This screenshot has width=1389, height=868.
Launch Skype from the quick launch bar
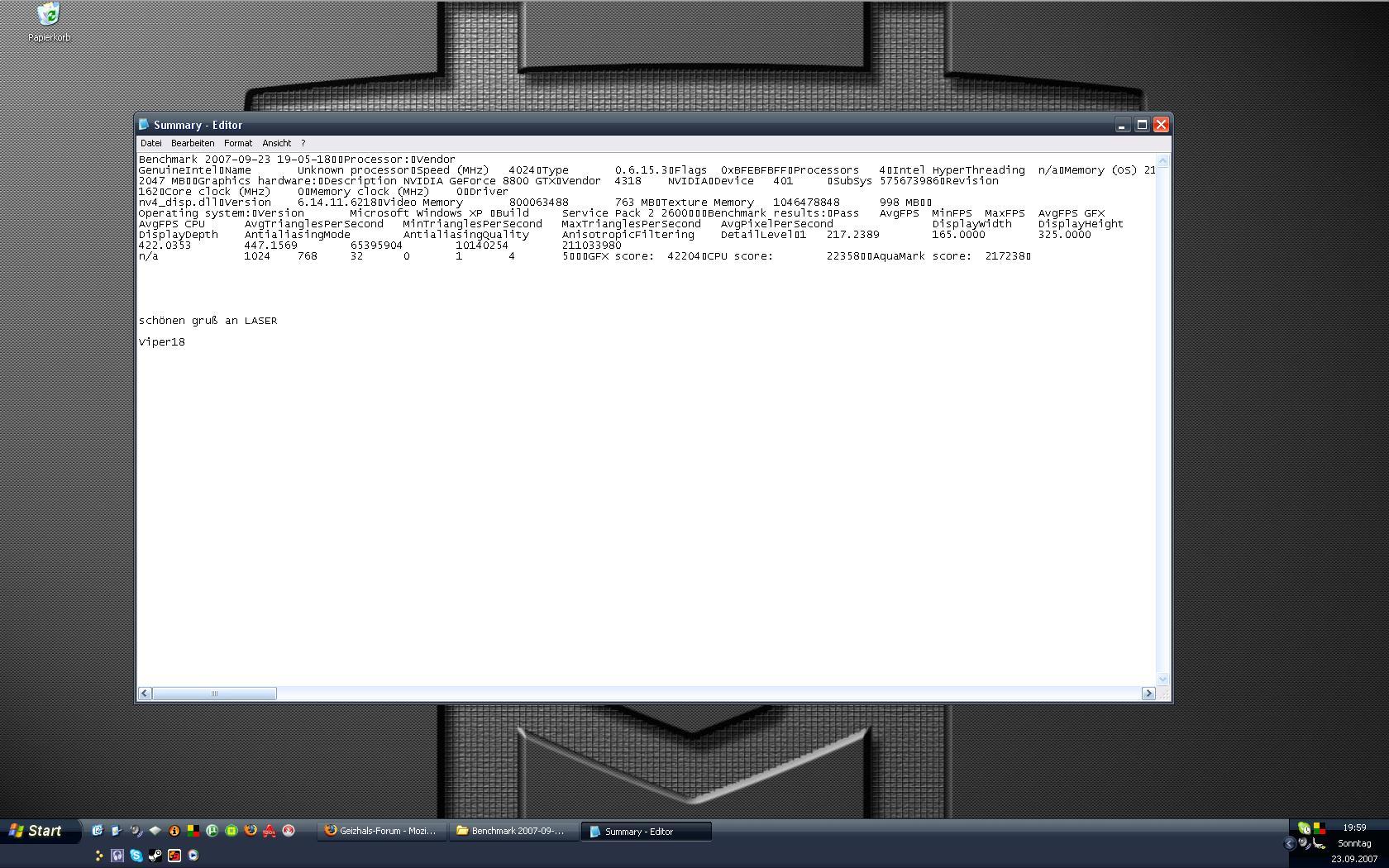point(136,856)
